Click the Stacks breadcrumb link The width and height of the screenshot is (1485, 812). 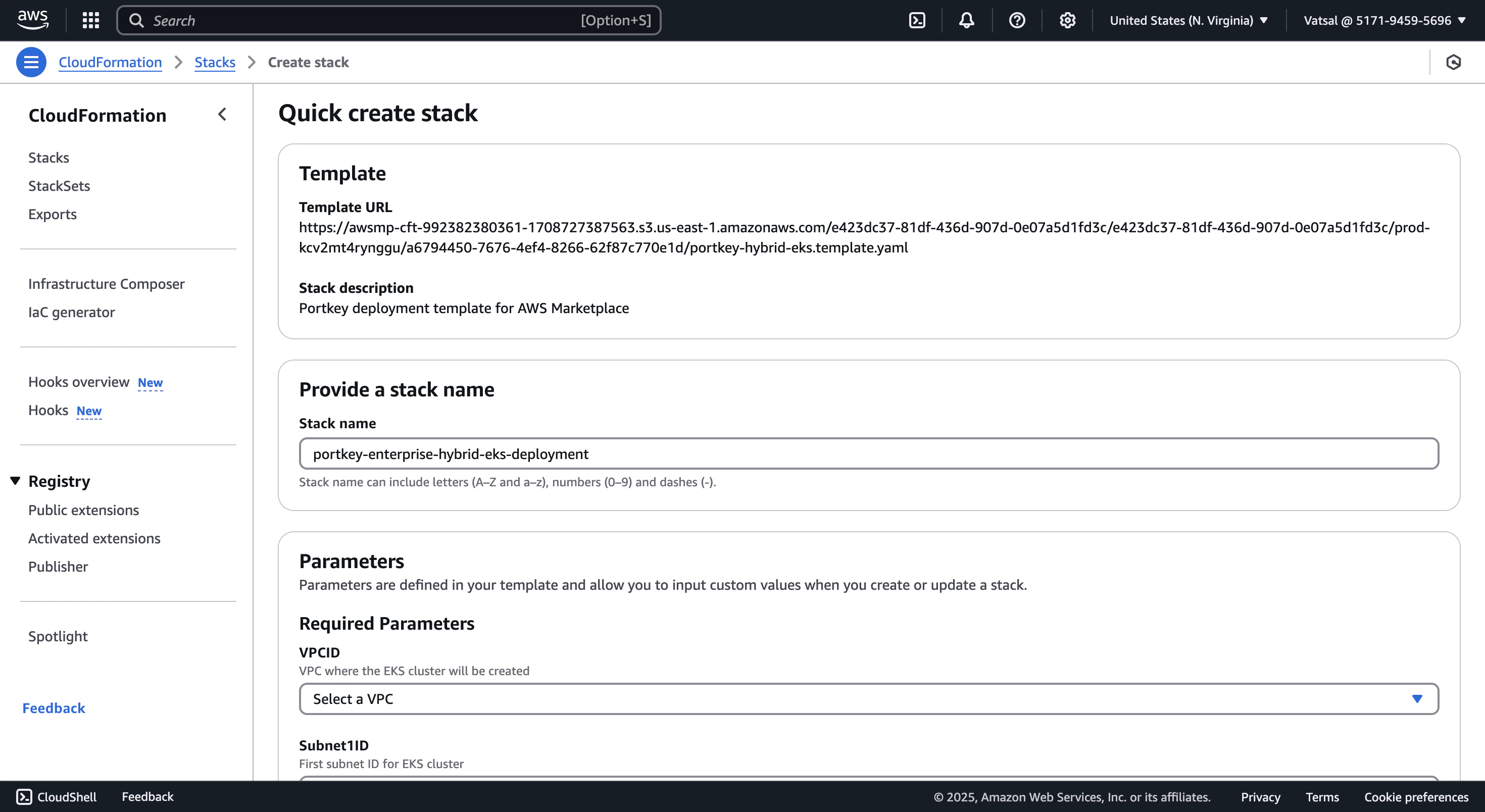coord(215,62)
